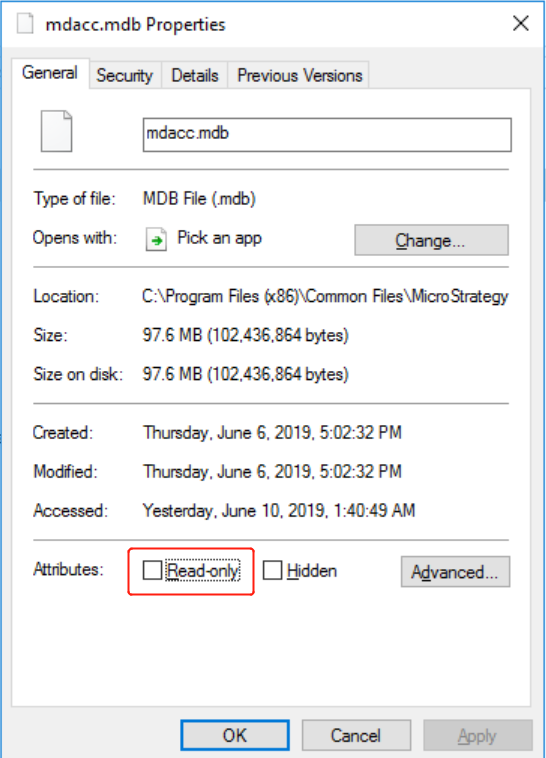Click the large blank document icon
Viewport: 546px width, 758px height.
[x=57, y=131]
